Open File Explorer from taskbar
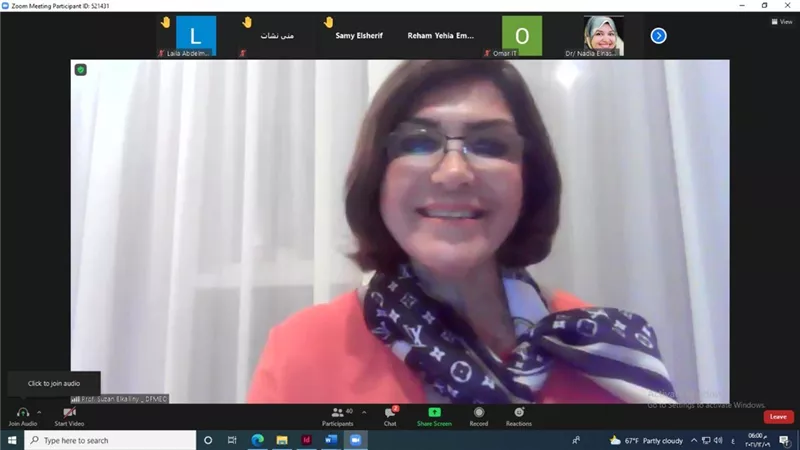800x450 pixels. [282, 440]
